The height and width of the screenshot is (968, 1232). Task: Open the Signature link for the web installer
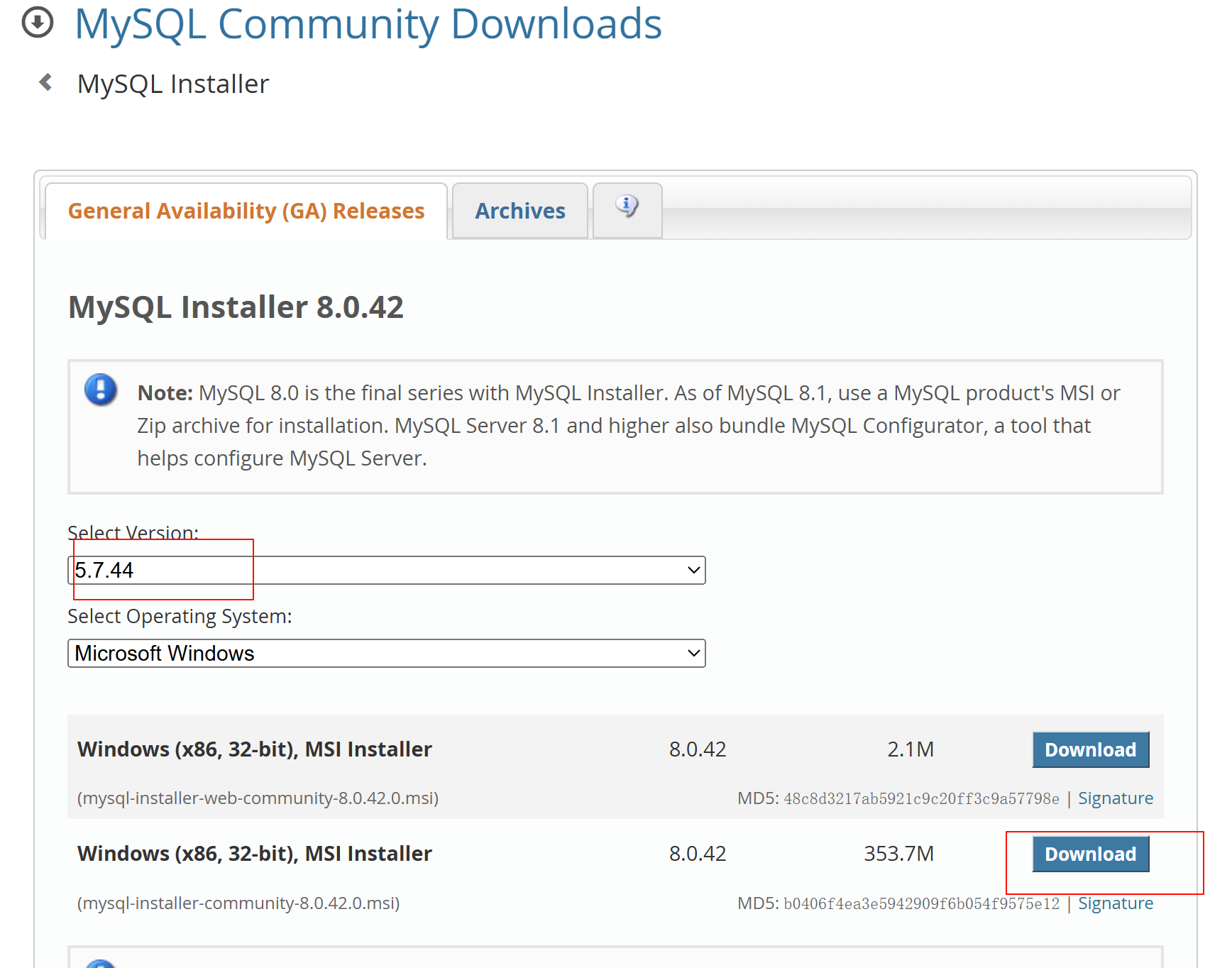click(1116, 798)
